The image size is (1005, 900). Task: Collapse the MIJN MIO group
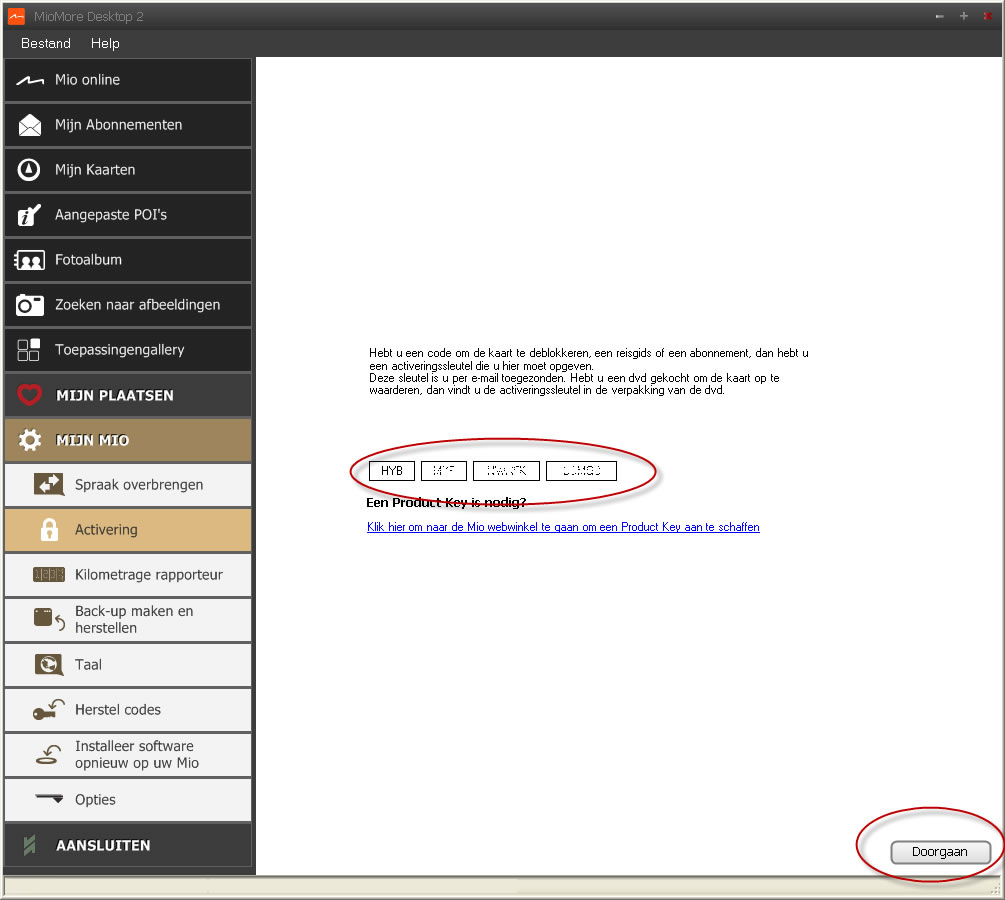(x=128, y=440)
